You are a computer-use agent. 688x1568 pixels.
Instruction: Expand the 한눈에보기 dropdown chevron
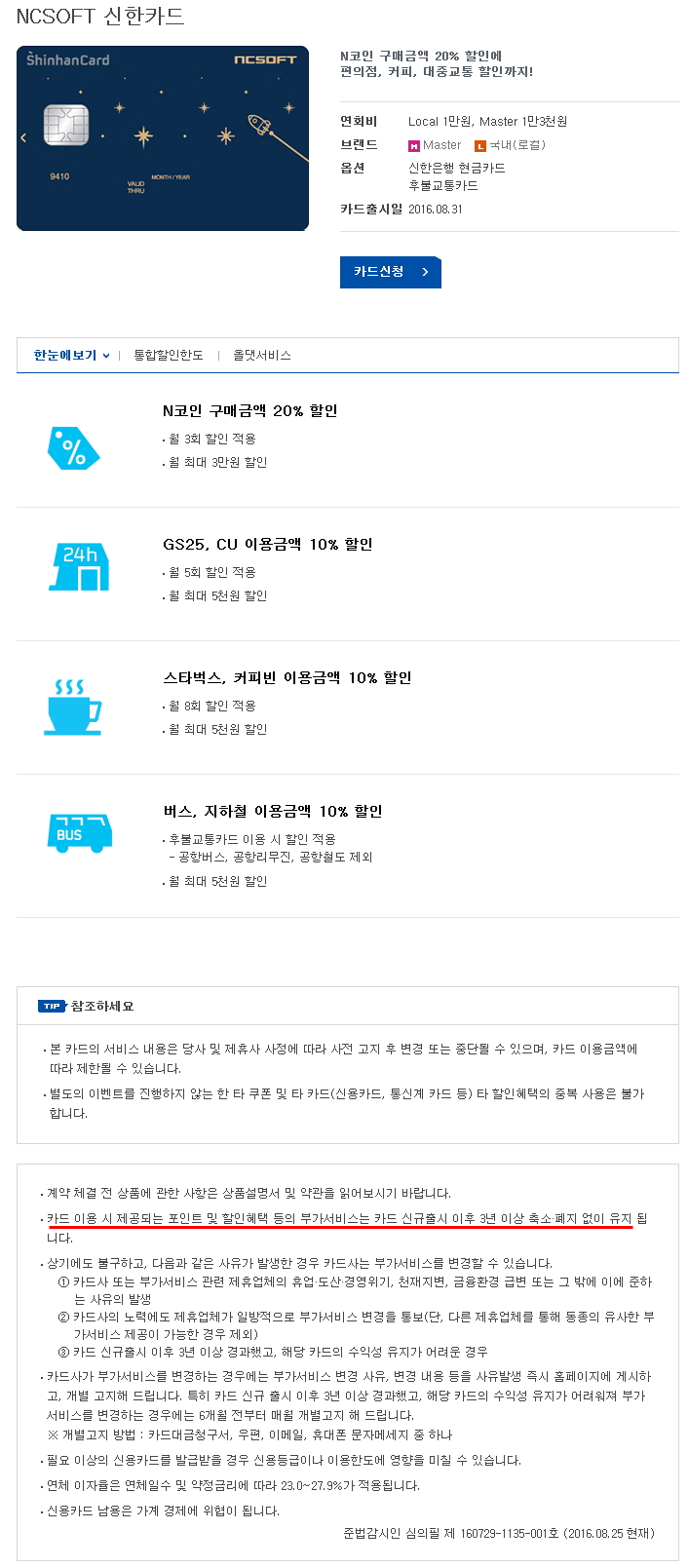coord(105,356)
